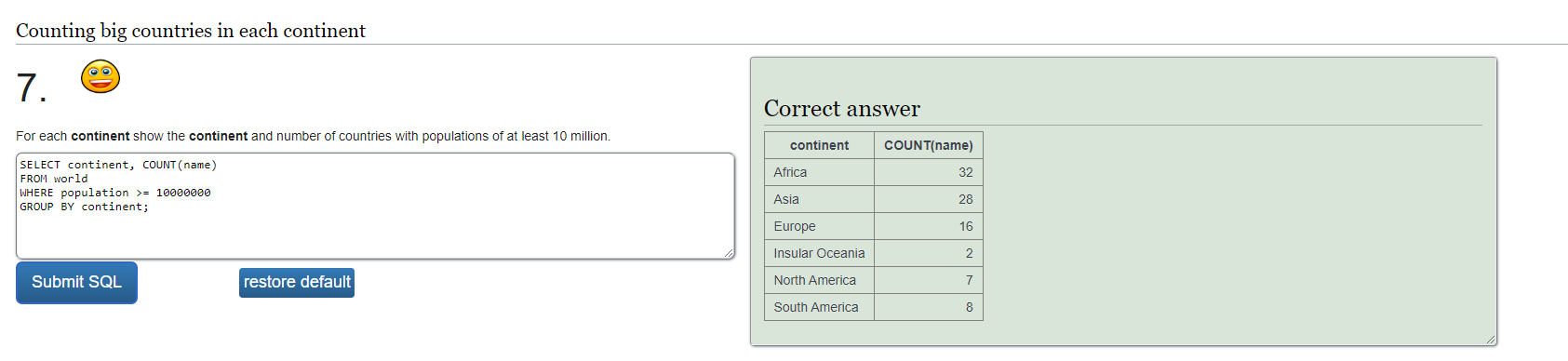Click the Europe row in results
The image size is (1568, 361).
coord(874,226)
